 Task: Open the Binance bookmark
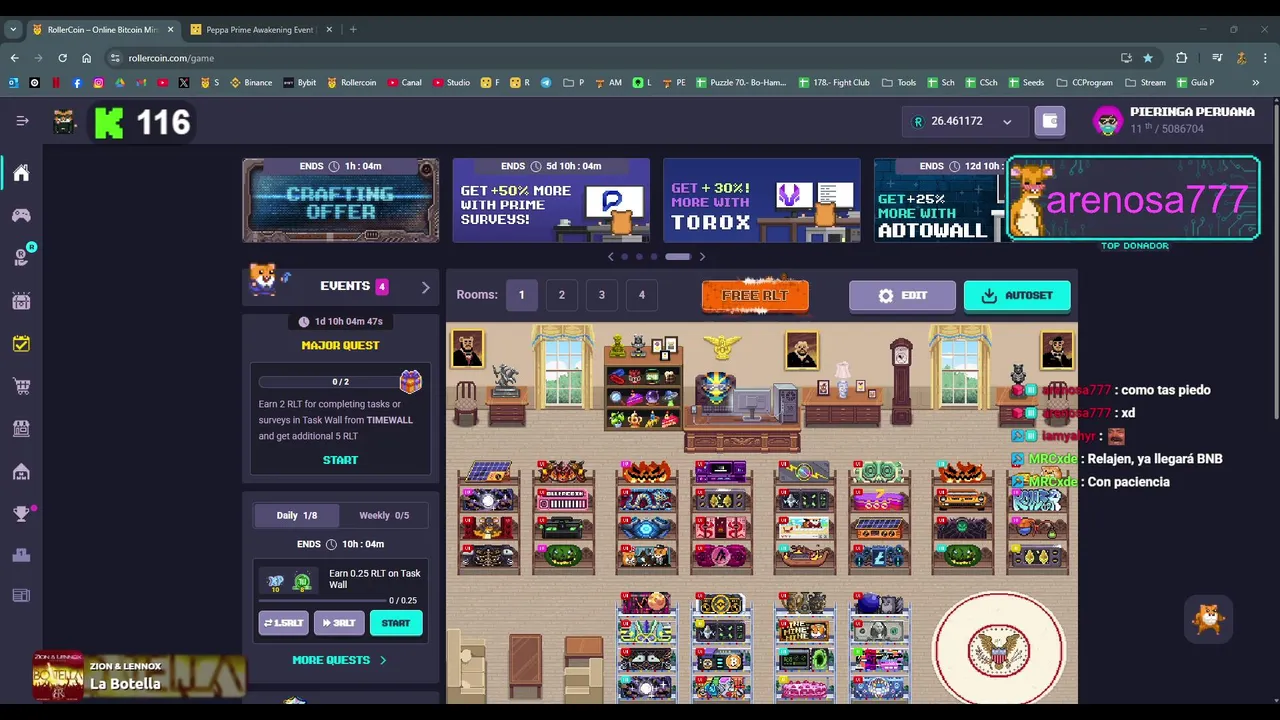[250, 83]
